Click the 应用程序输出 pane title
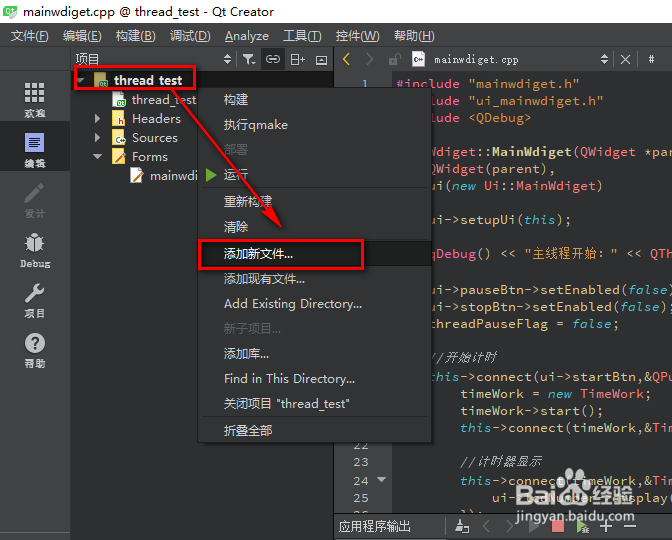The width and height of the screenshot is (672, 540). tap(375, 526)
